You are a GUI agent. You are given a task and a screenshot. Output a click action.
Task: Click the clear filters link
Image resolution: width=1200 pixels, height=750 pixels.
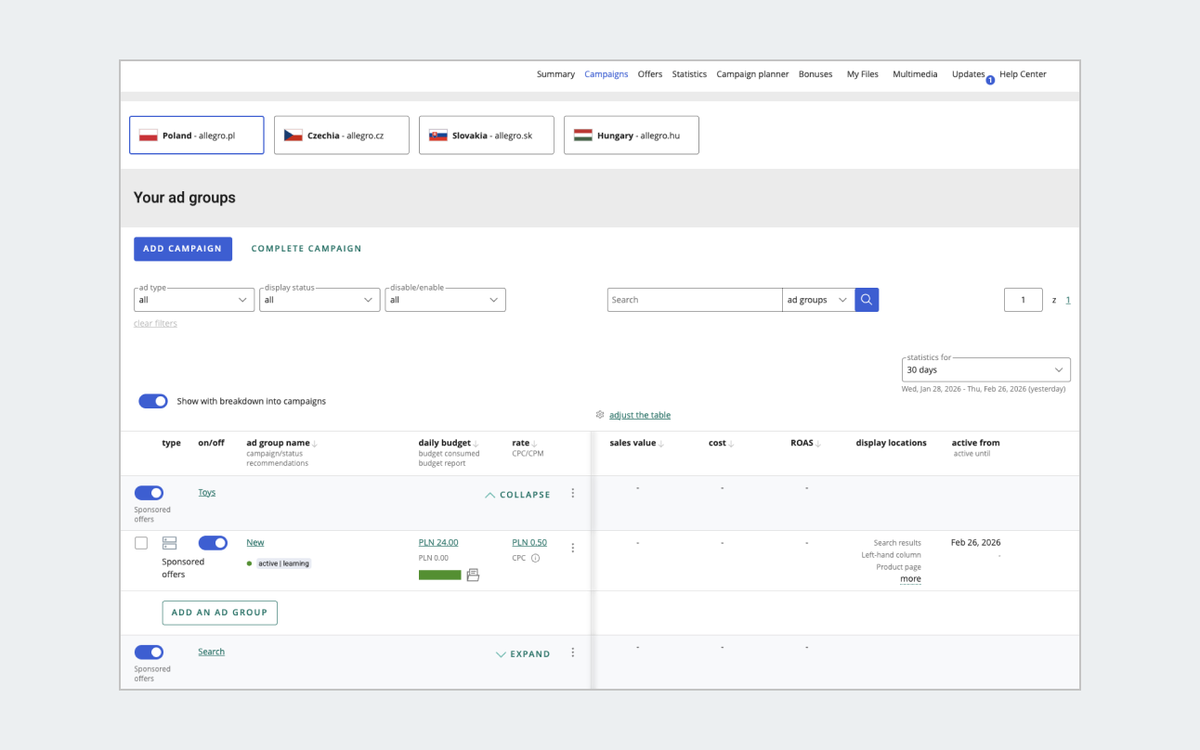[x=155, y=323]
